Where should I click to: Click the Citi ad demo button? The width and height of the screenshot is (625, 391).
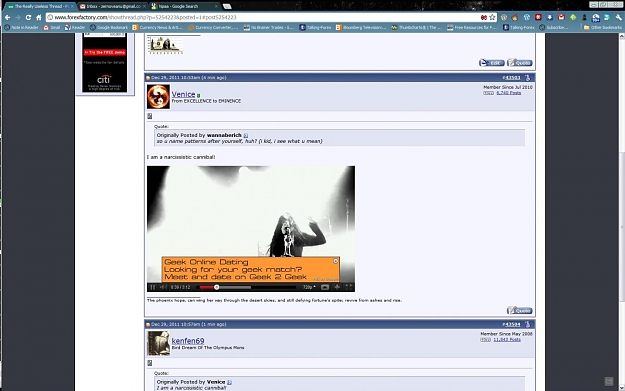(x=105, y=52)
